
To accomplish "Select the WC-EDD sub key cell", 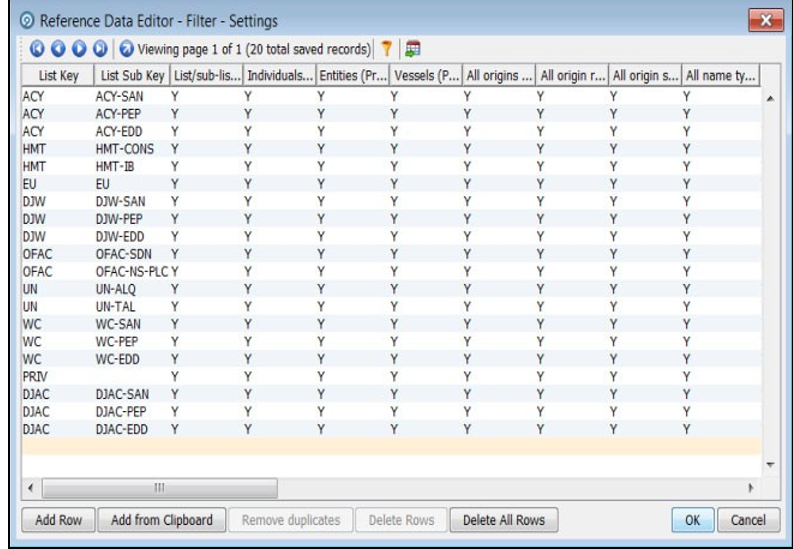I will 132,359.
